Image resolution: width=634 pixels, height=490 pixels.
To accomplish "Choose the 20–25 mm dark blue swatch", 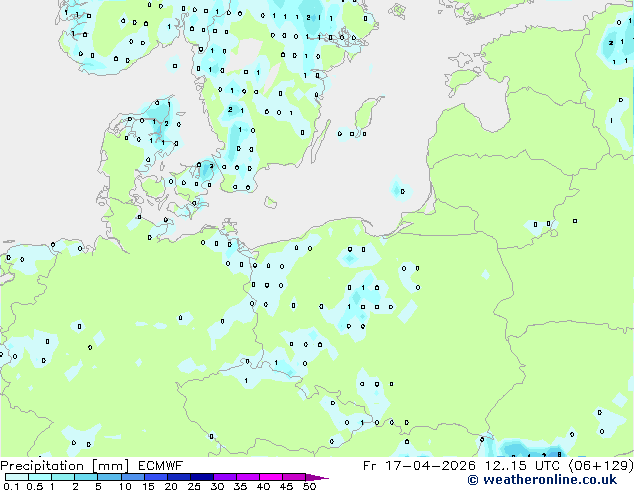I will pos(179,477).
